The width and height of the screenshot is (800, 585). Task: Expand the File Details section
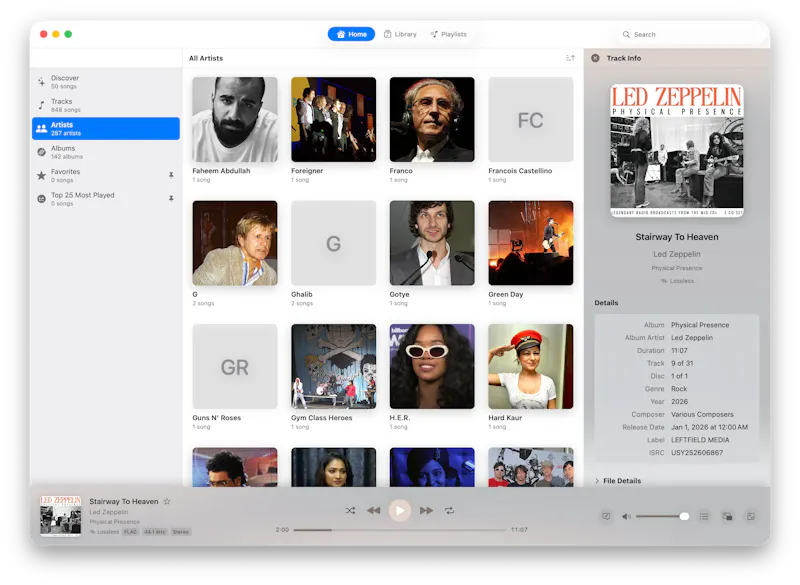click(618, 481)
